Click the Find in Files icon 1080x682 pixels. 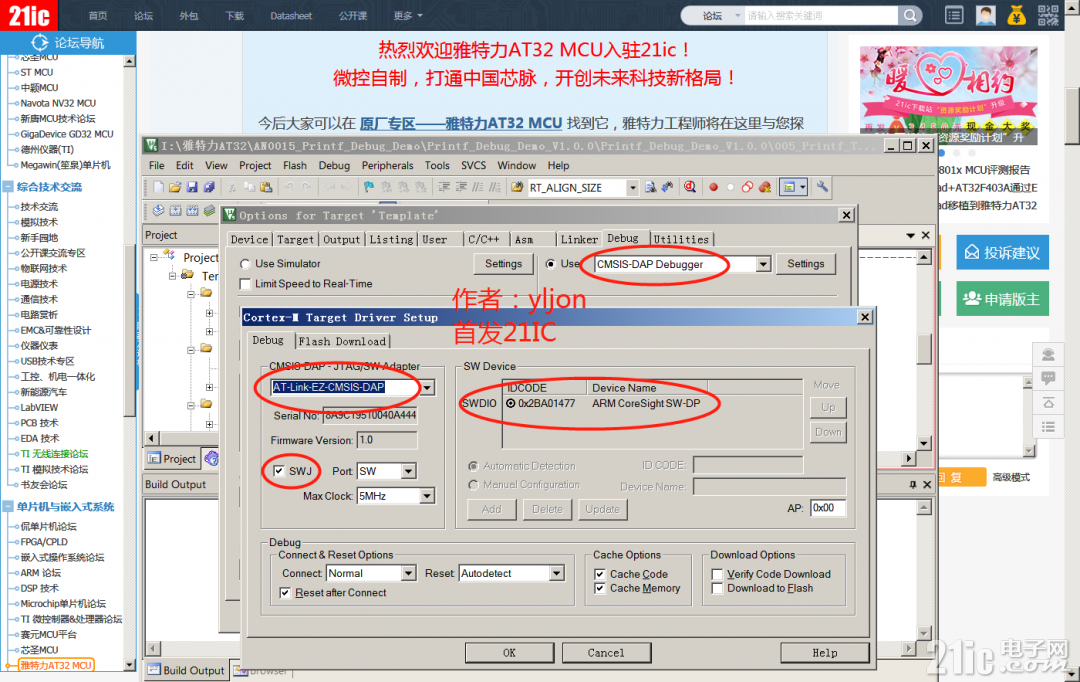pos(517,187)
